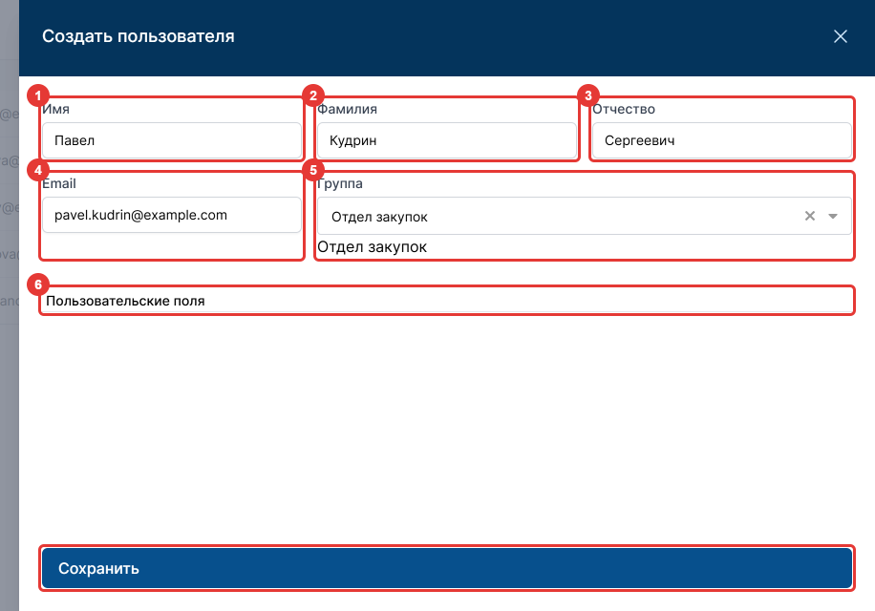Save the user with Сохранить button

pyautogui.click(x=446, y=568)
